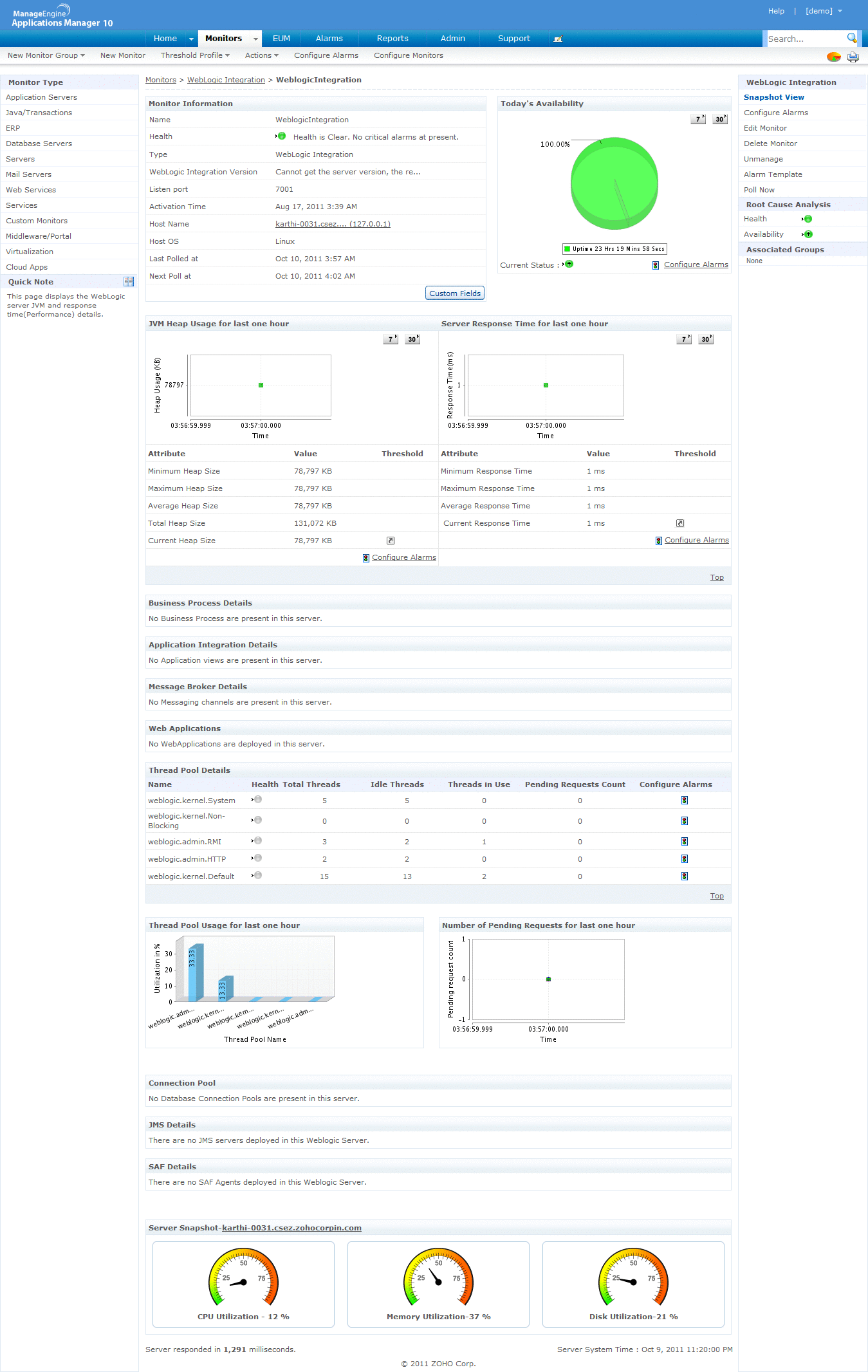The width and height of the screenshot is (868, 1372).
Task: Open the Actions dropdown menu
Action: click(x=261, y=55)
